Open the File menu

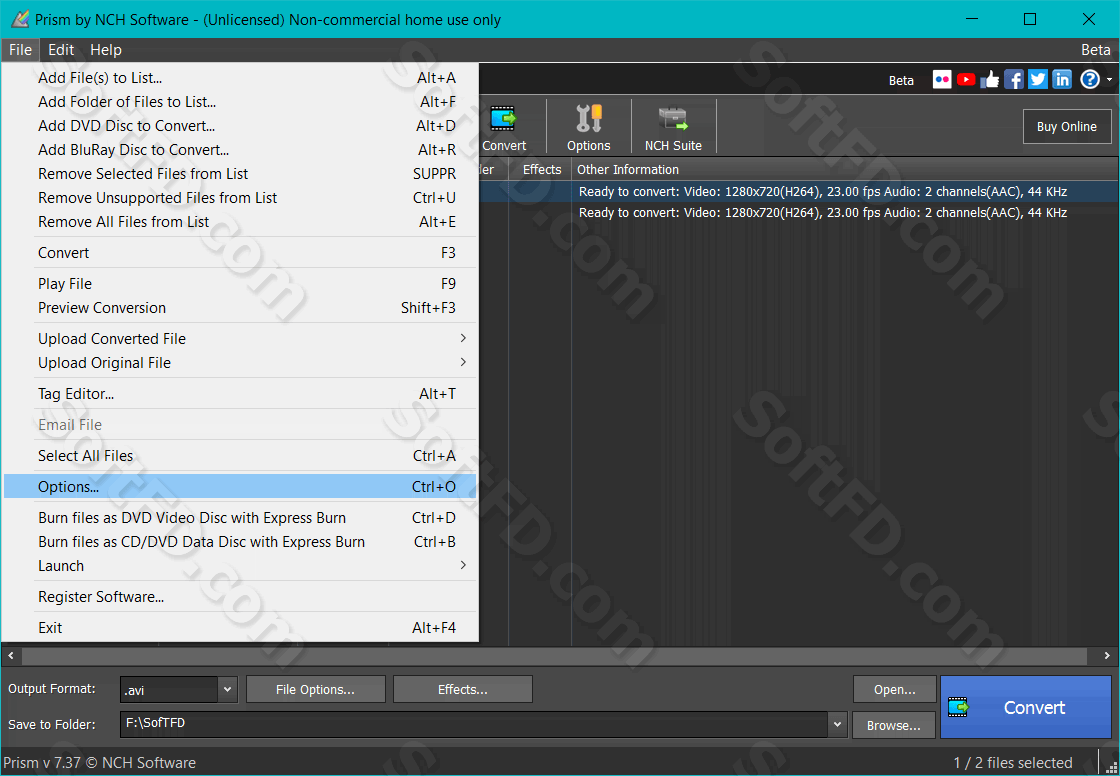[x=20, y=50]
